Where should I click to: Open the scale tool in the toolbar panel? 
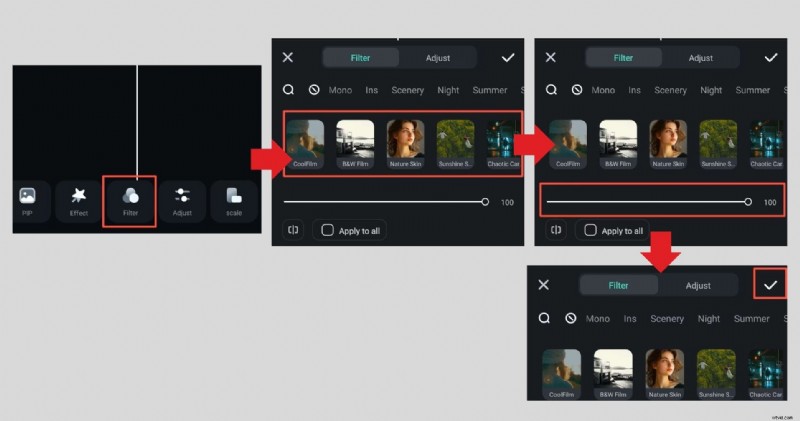pos(234,201)
